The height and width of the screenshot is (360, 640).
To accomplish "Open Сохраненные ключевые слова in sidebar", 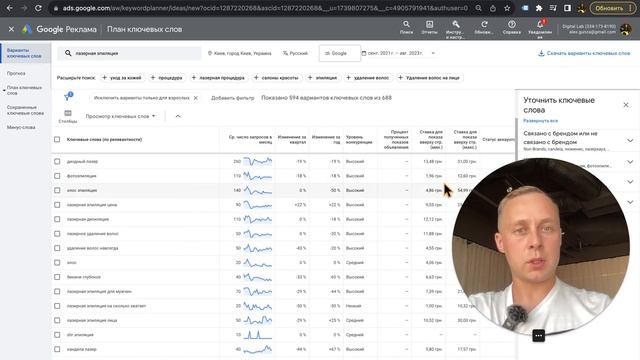I will [25, 110].
